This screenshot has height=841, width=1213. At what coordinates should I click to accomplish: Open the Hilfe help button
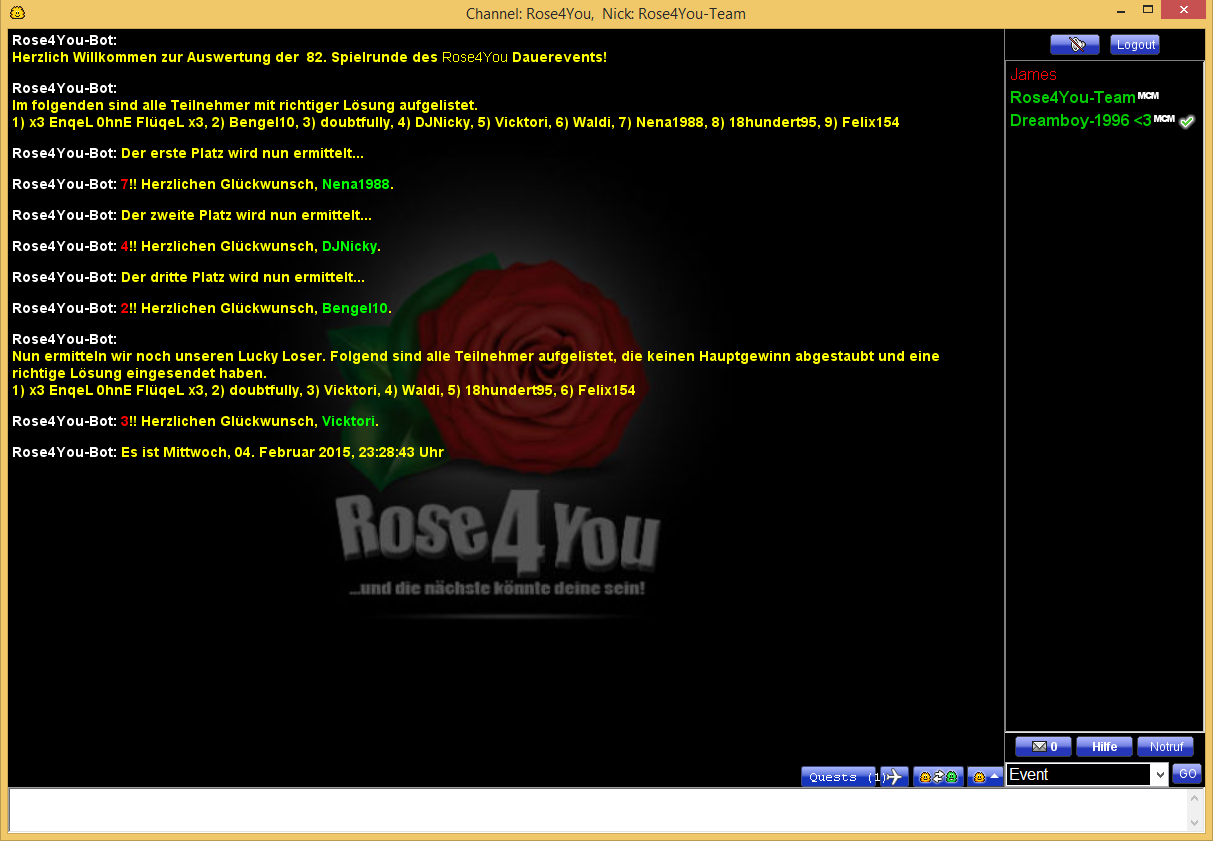point(1104,747)
